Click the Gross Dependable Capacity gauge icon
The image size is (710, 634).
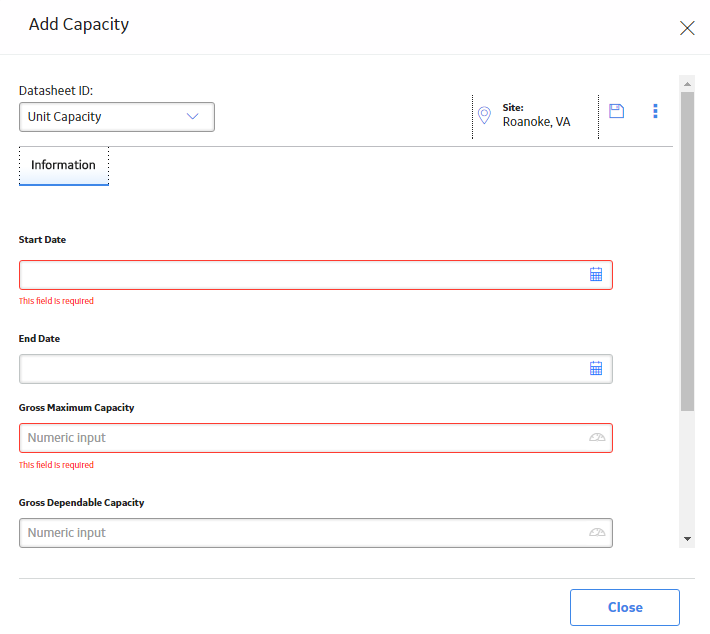tap(597, 532)
